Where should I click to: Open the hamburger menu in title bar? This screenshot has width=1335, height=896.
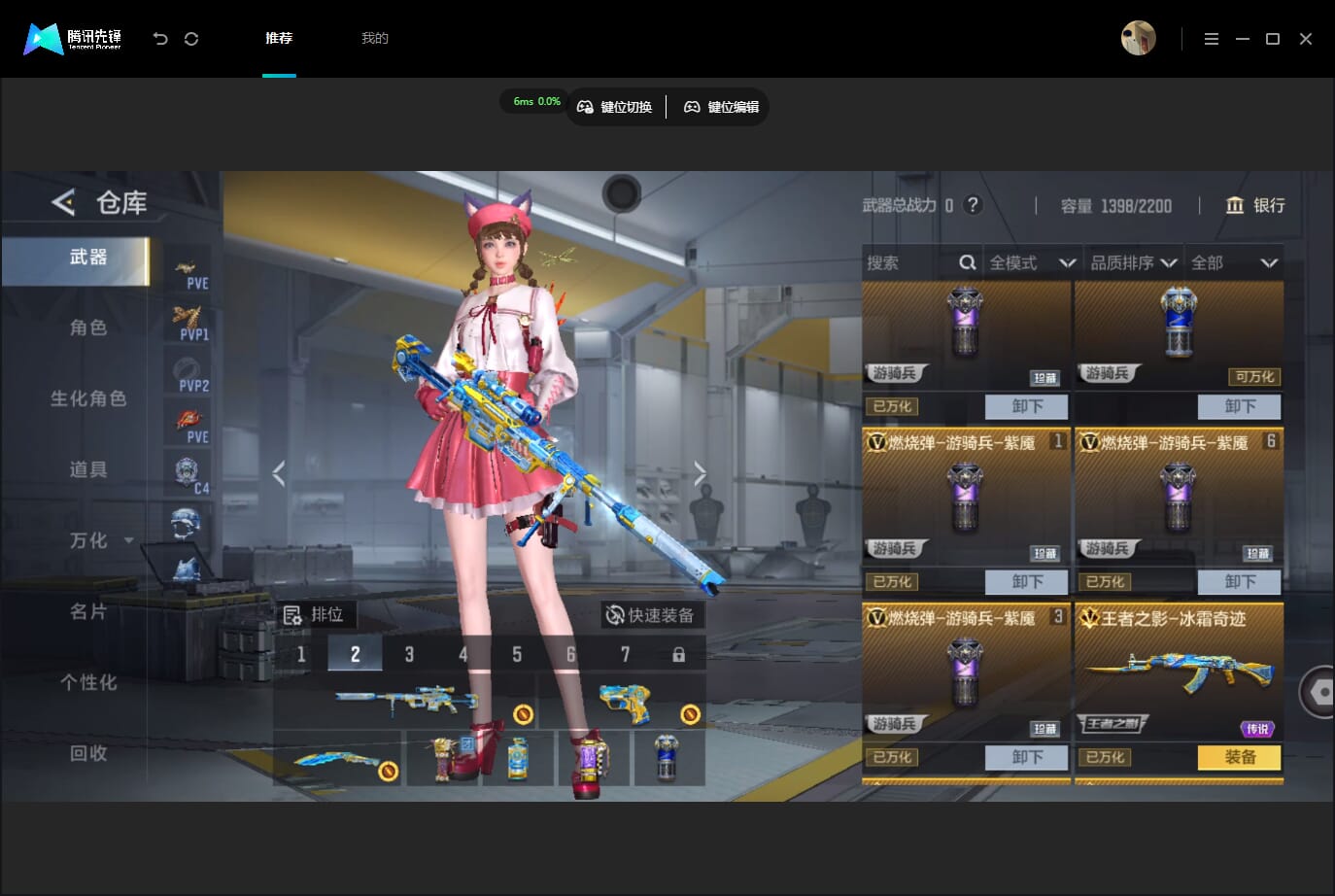coord(1211,39)
